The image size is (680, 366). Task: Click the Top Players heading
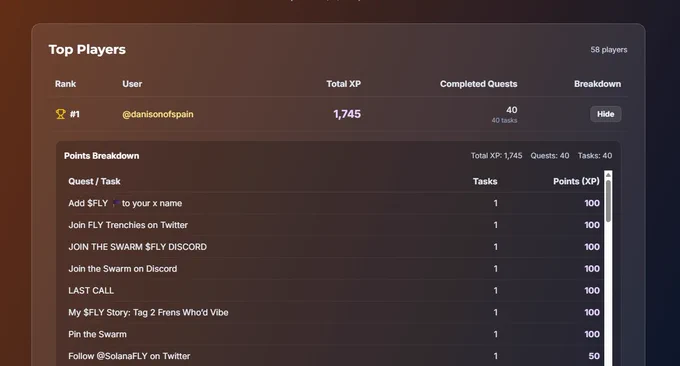point(87,49)
